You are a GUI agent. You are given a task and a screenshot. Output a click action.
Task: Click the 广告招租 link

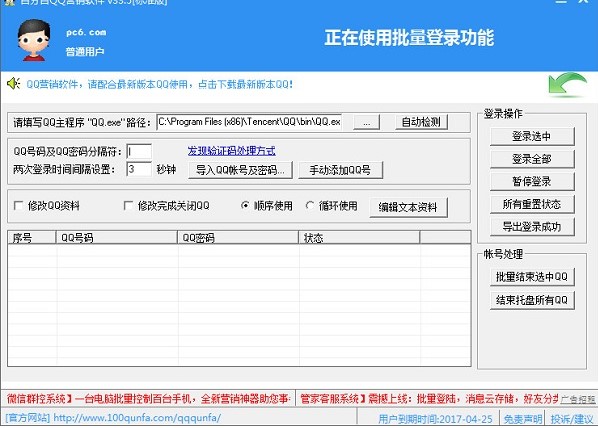(577, 400)
